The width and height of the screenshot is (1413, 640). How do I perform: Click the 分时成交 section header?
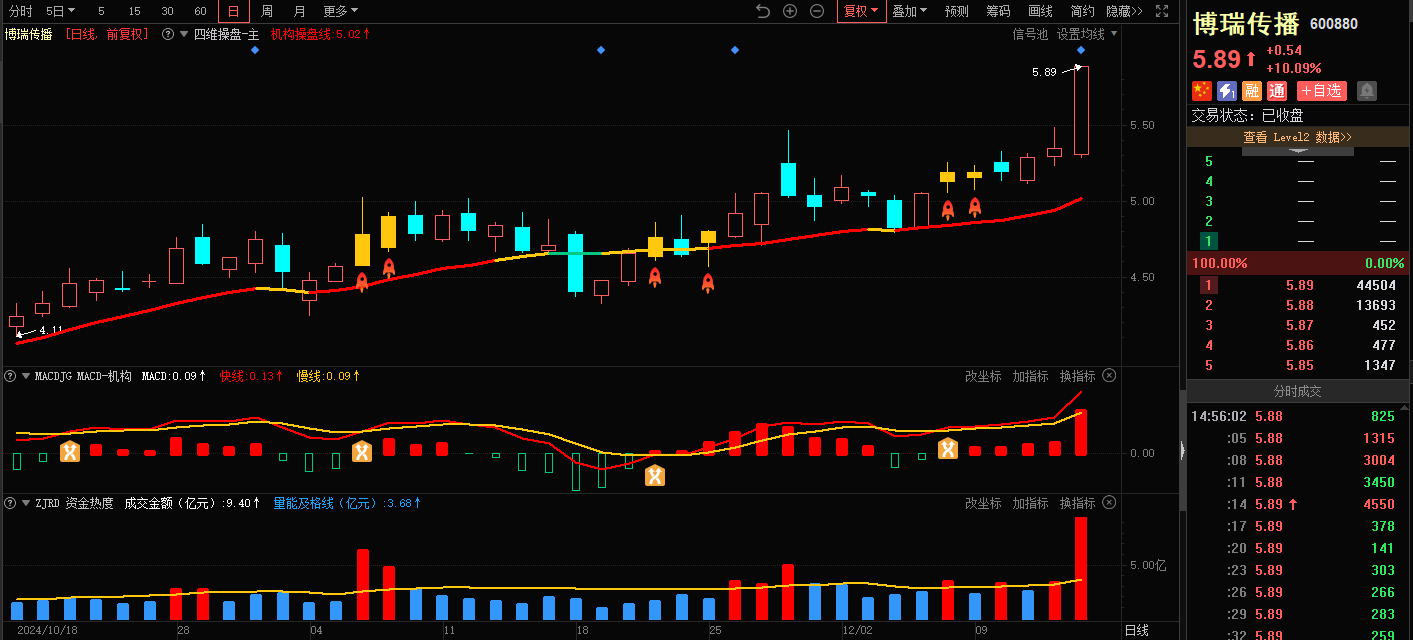(x=1297, y=391)
